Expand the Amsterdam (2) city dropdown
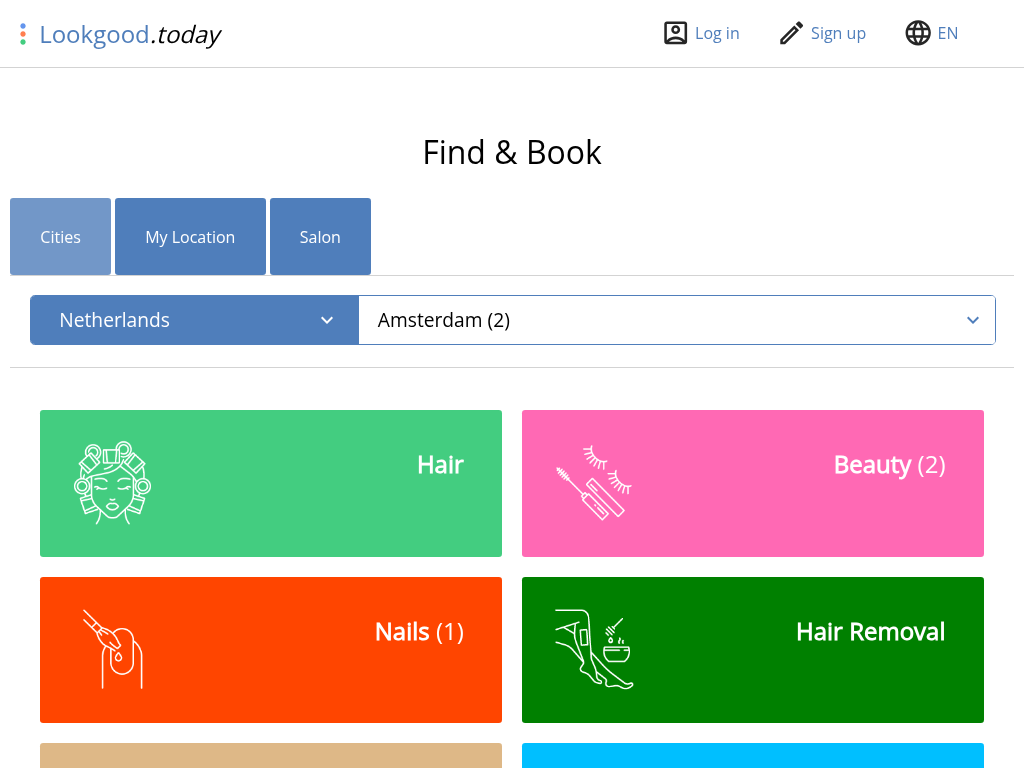 [x=660, y=320]
